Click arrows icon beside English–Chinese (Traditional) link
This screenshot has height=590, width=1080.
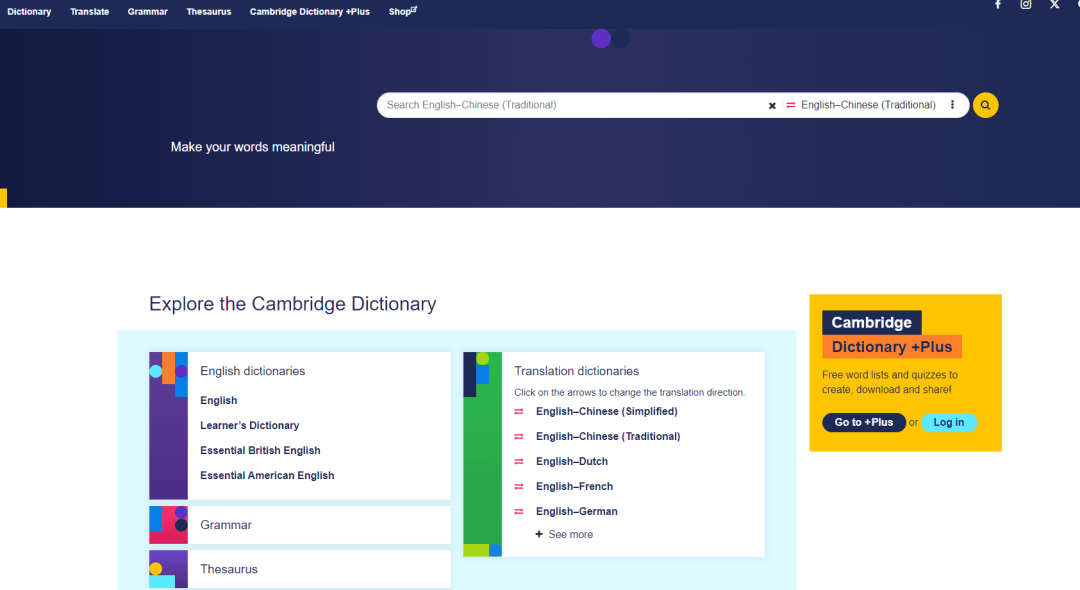519,436
